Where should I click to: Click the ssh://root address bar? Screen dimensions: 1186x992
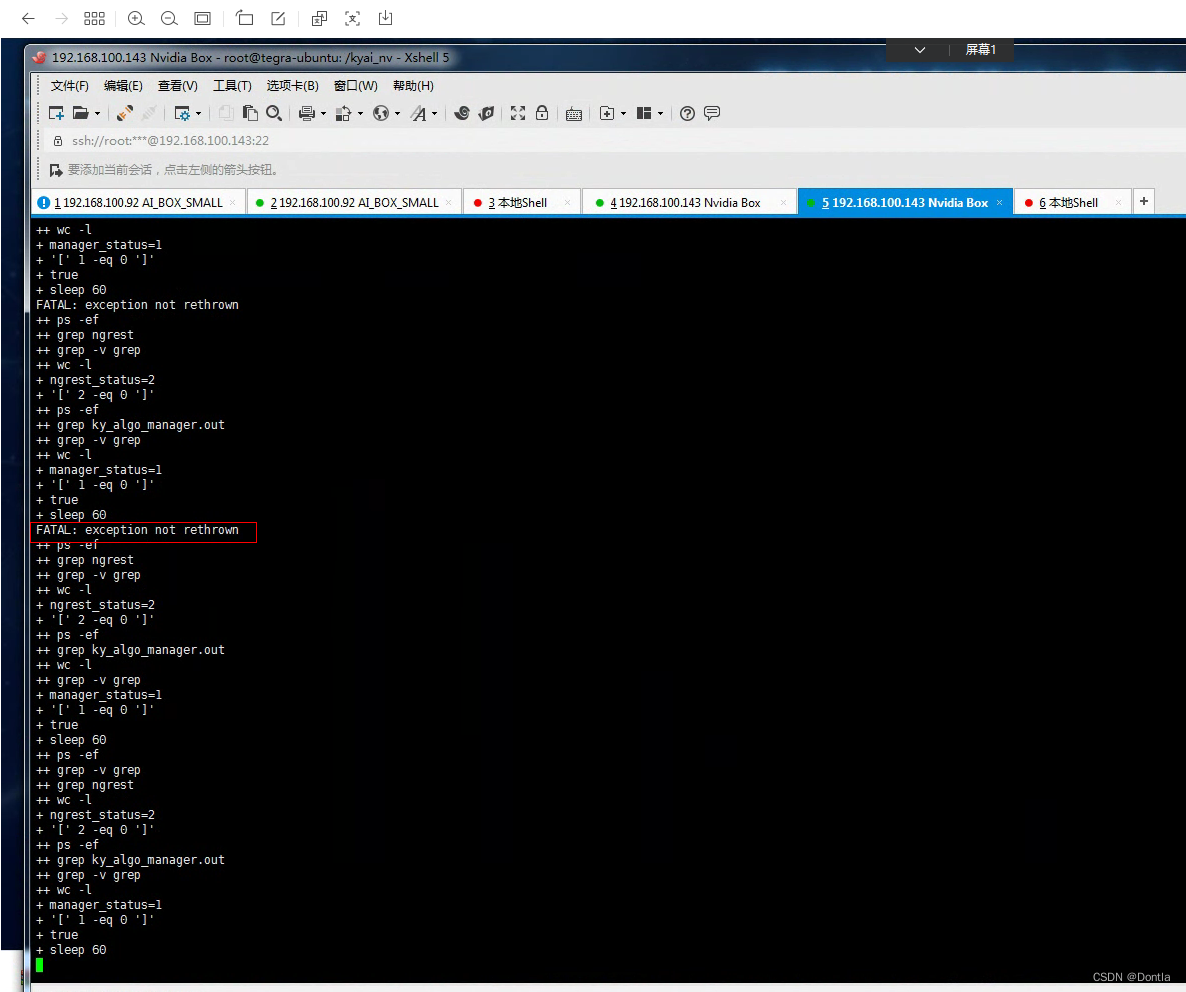(170, 142)
